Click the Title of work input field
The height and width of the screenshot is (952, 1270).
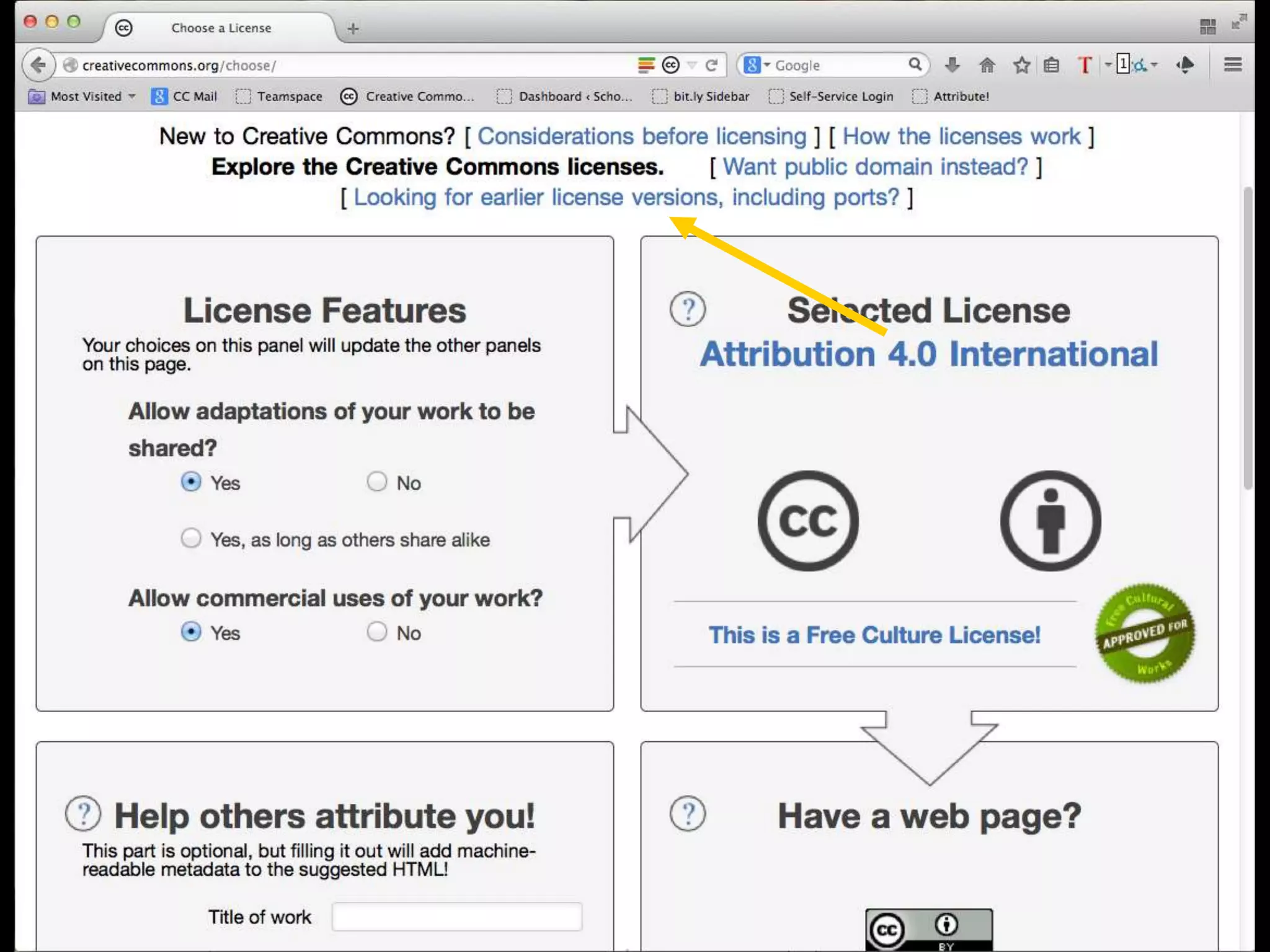click(x=457, y=917)
